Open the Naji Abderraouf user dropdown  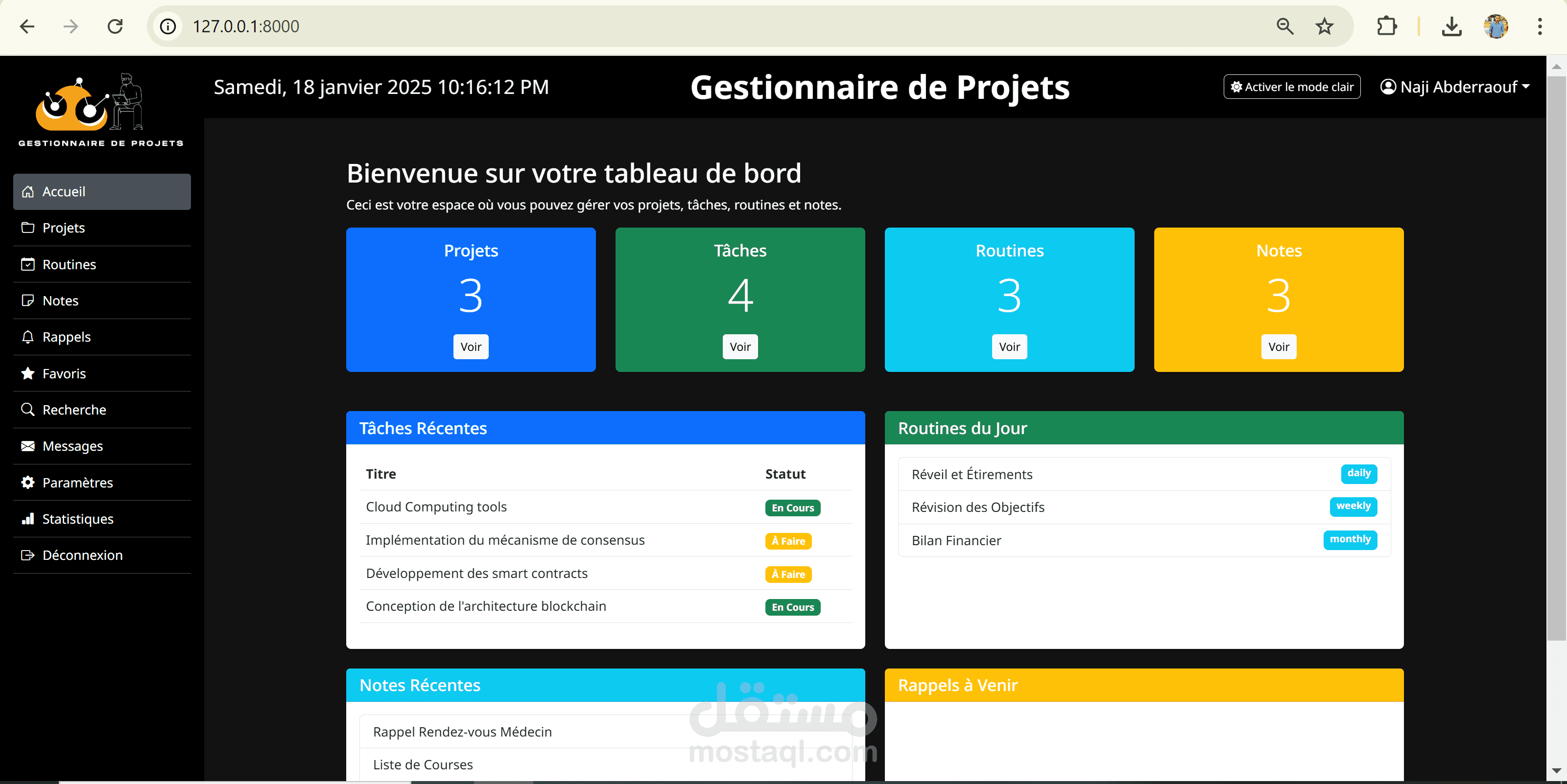pyautogui.click(x=1454, y=87)
